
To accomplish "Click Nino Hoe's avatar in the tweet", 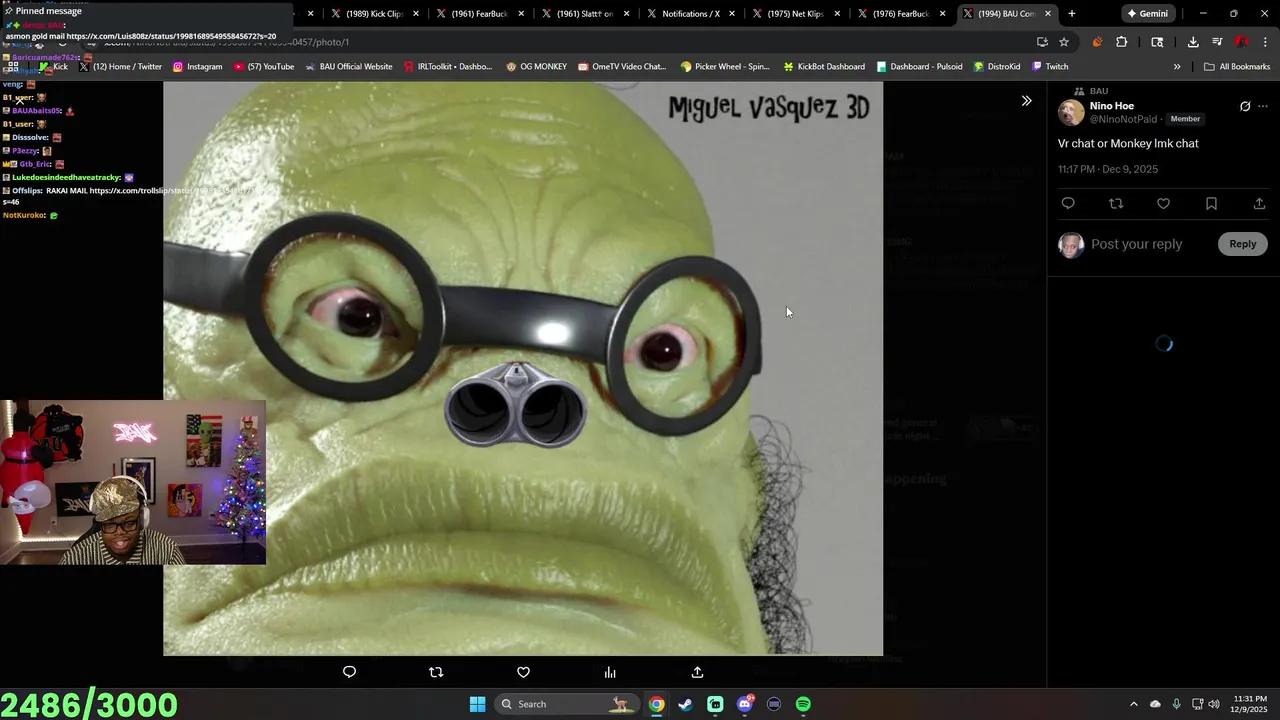I will tap(1071, 112).
